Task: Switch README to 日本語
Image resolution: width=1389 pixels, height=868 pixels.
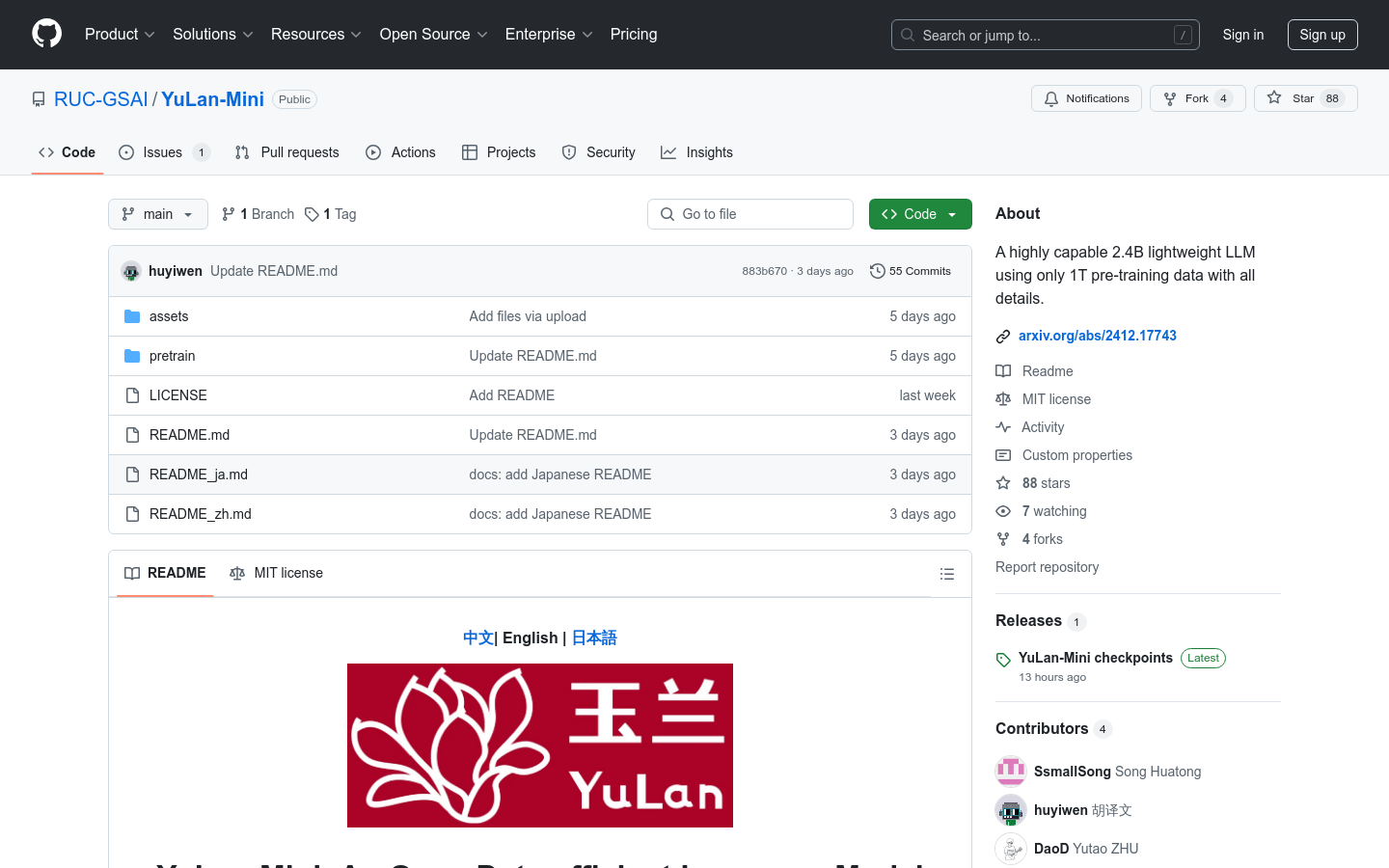Action: (594, 637)
